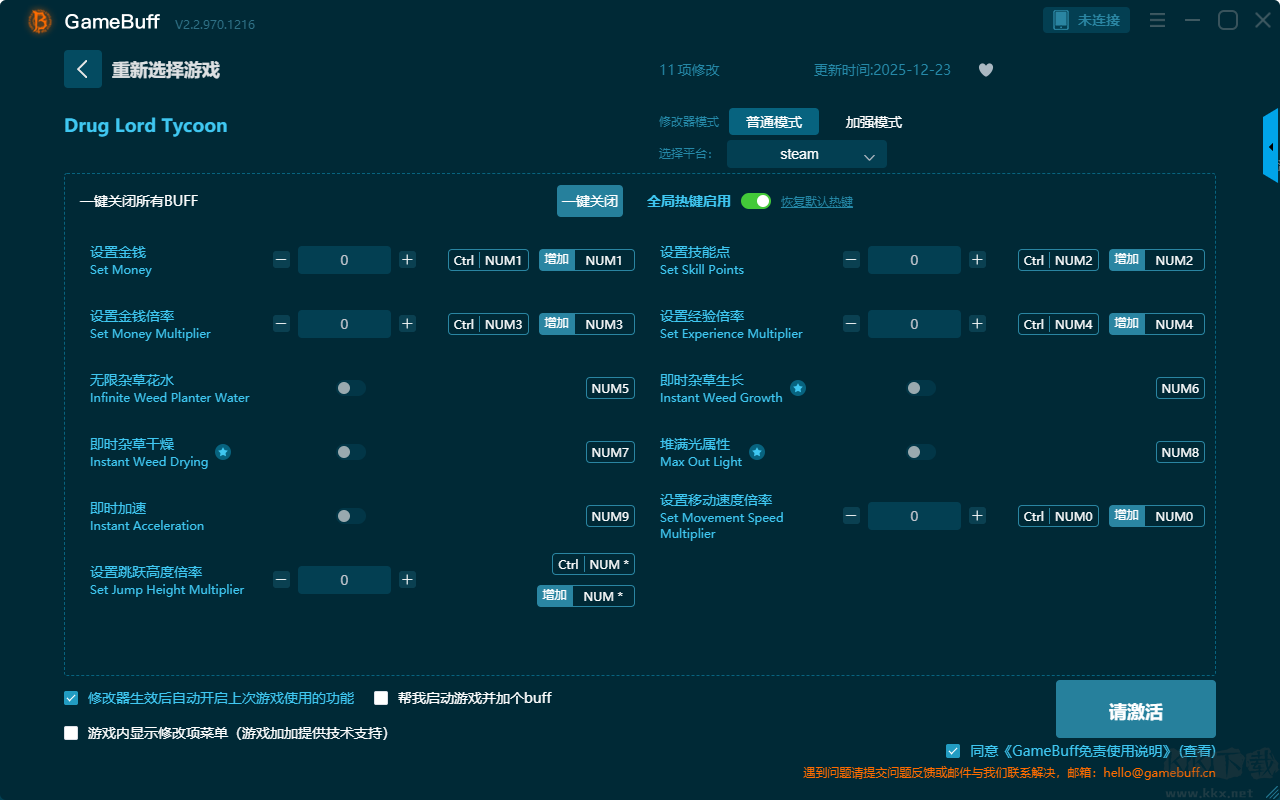Click the GameBuff logo icon
Viewport: 1280px width, 800px height.
(39, 21)
